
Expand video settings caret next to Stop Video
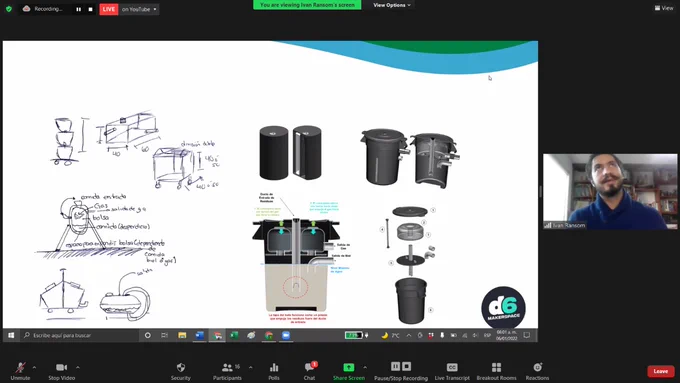pyautogui.click(x=78, y=367)
